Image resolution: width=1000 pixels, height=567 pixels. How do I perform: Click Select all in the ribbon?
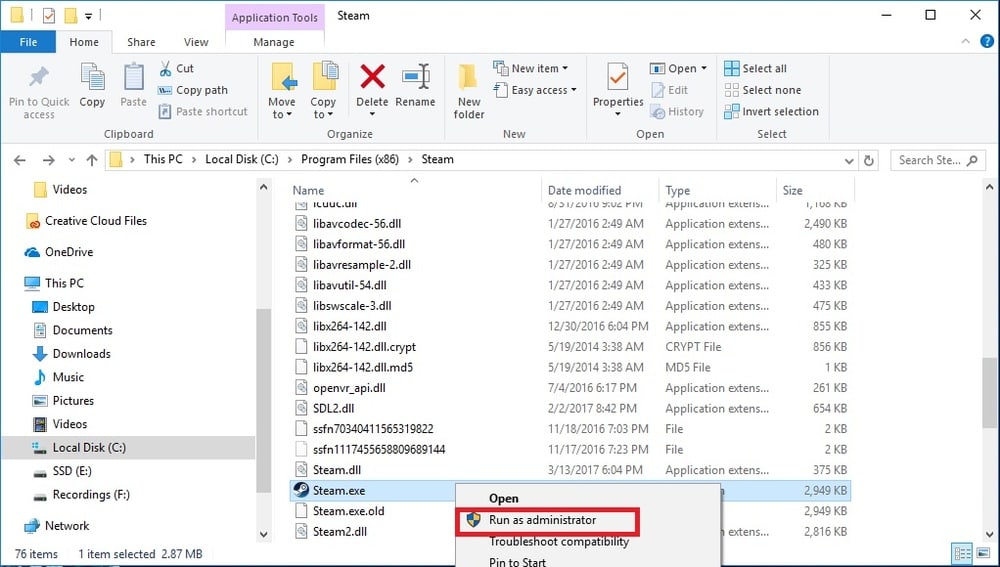(x=755, y=68)
